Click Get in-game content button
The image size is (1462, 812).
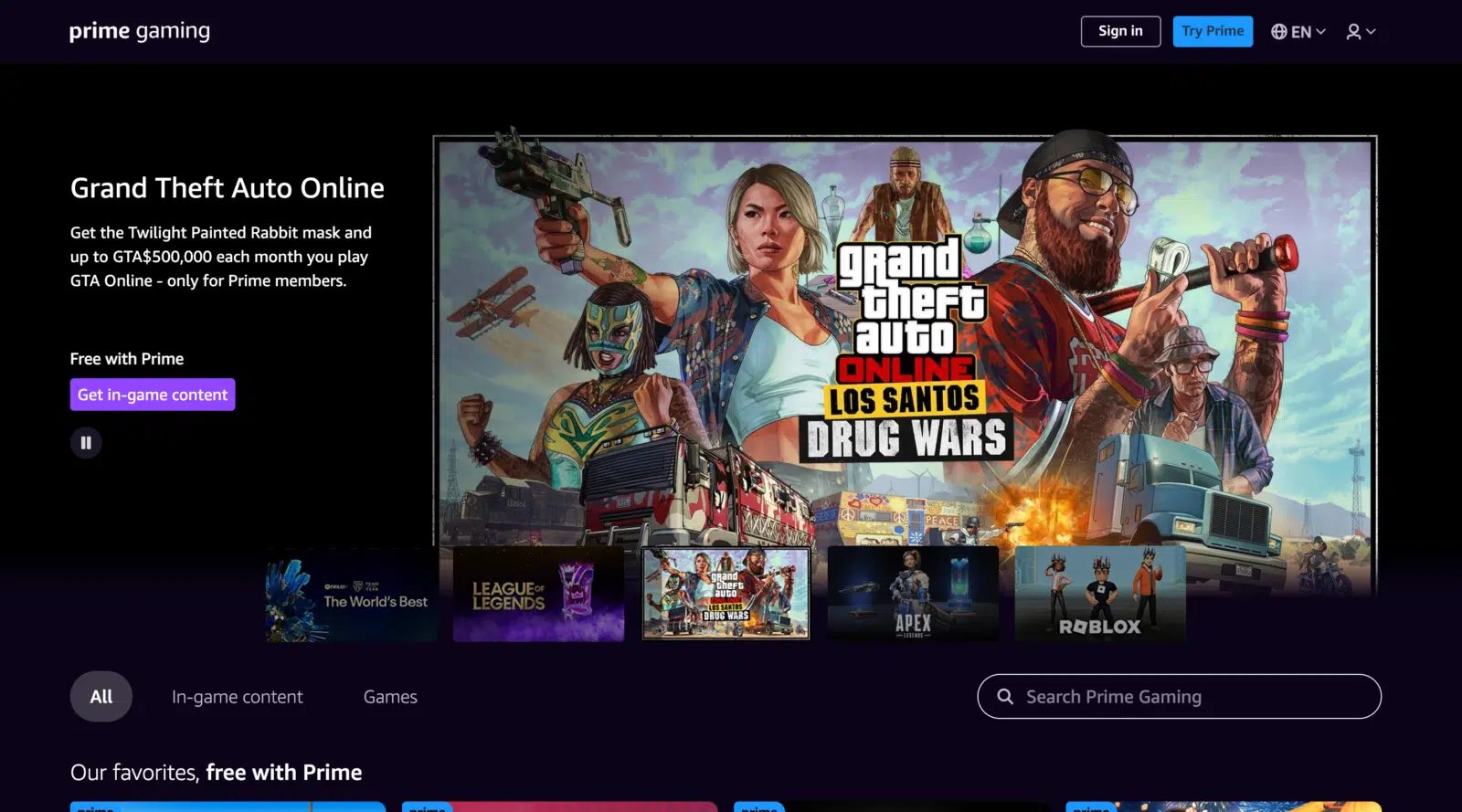pyautogui.click(x=153, y=395)
